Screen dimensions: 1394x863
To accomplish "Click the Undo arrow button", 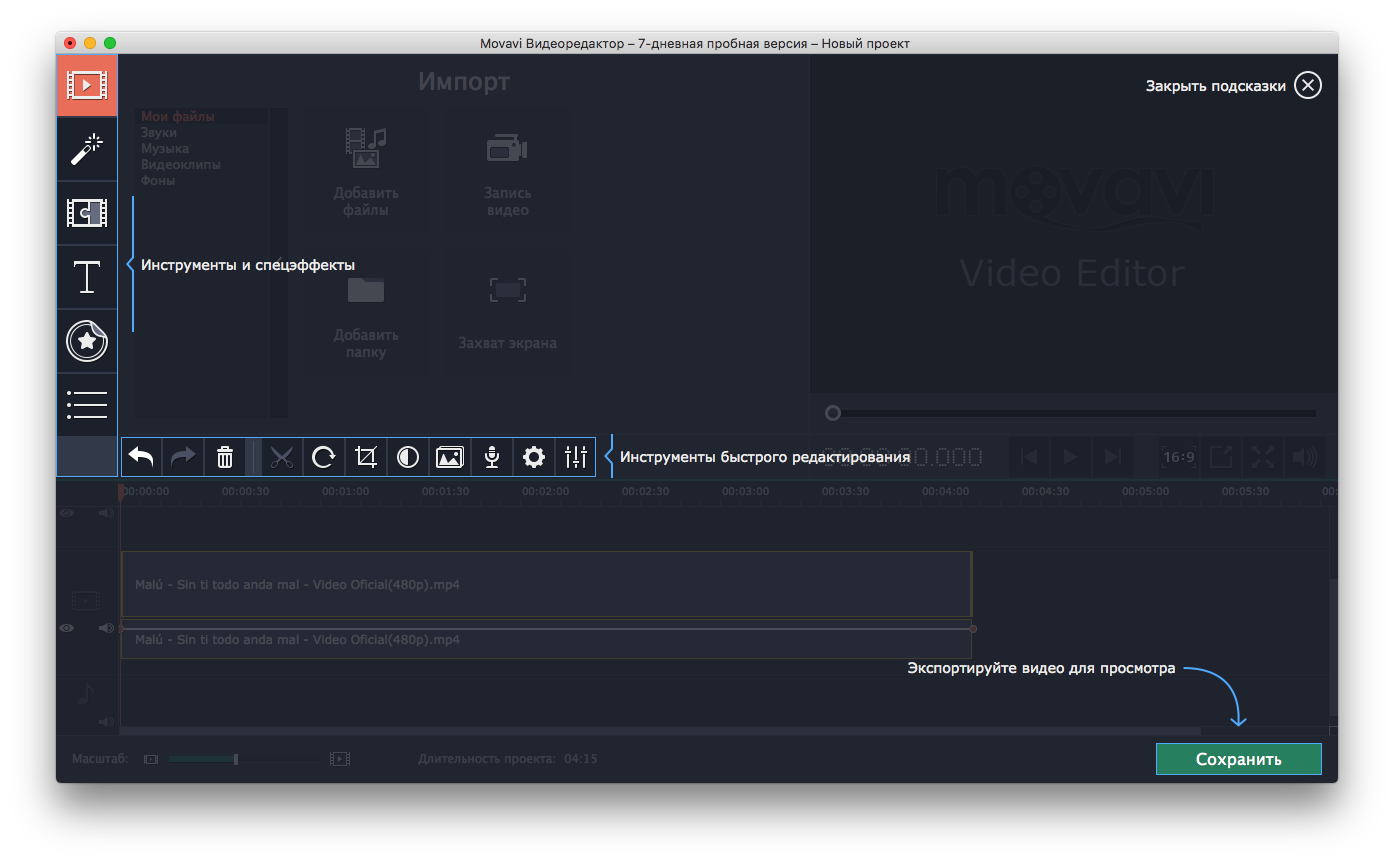I will [x=142, y=457].
